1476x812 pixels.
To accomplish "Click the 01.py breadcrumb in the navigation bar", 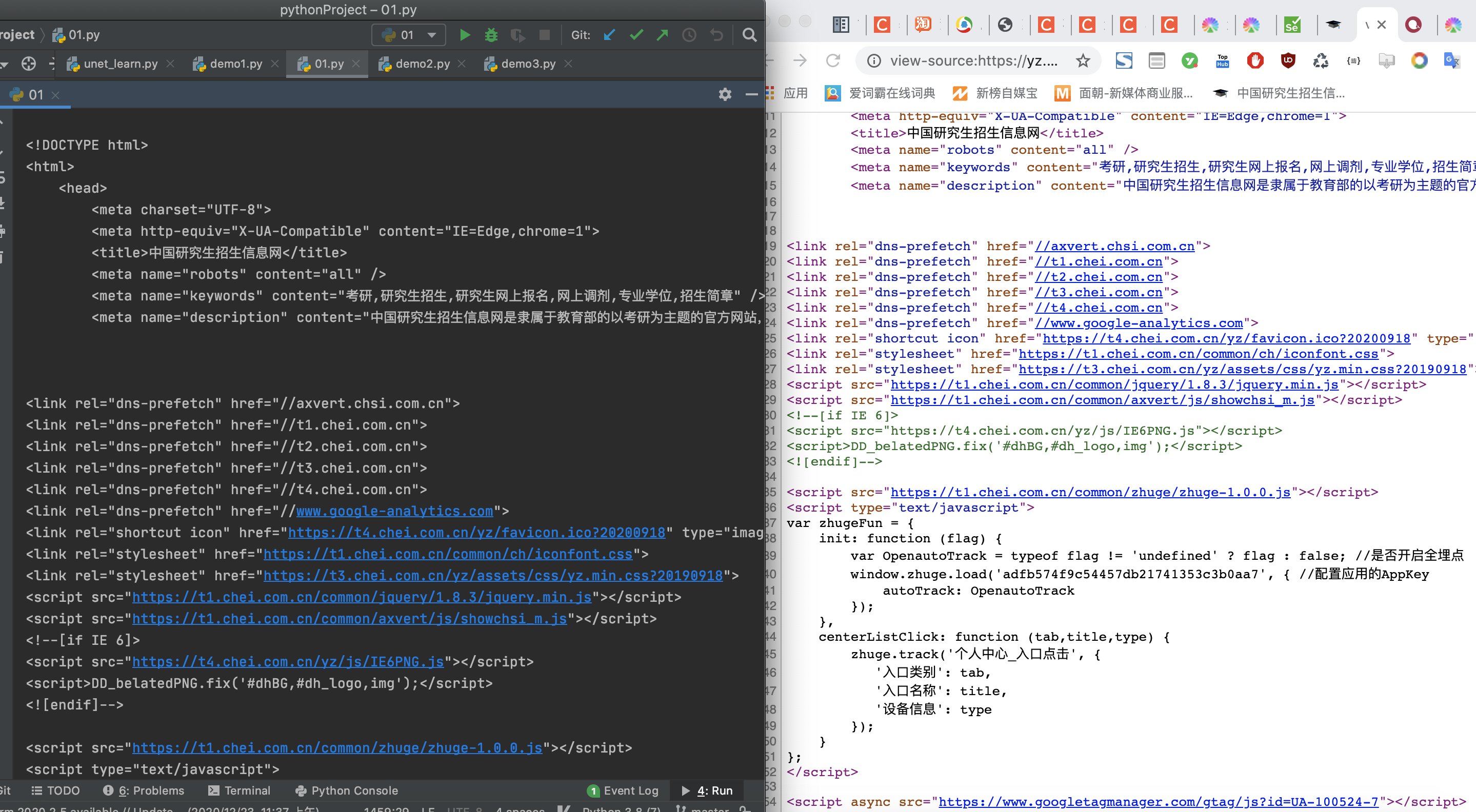I will click(x=76, y=35).
